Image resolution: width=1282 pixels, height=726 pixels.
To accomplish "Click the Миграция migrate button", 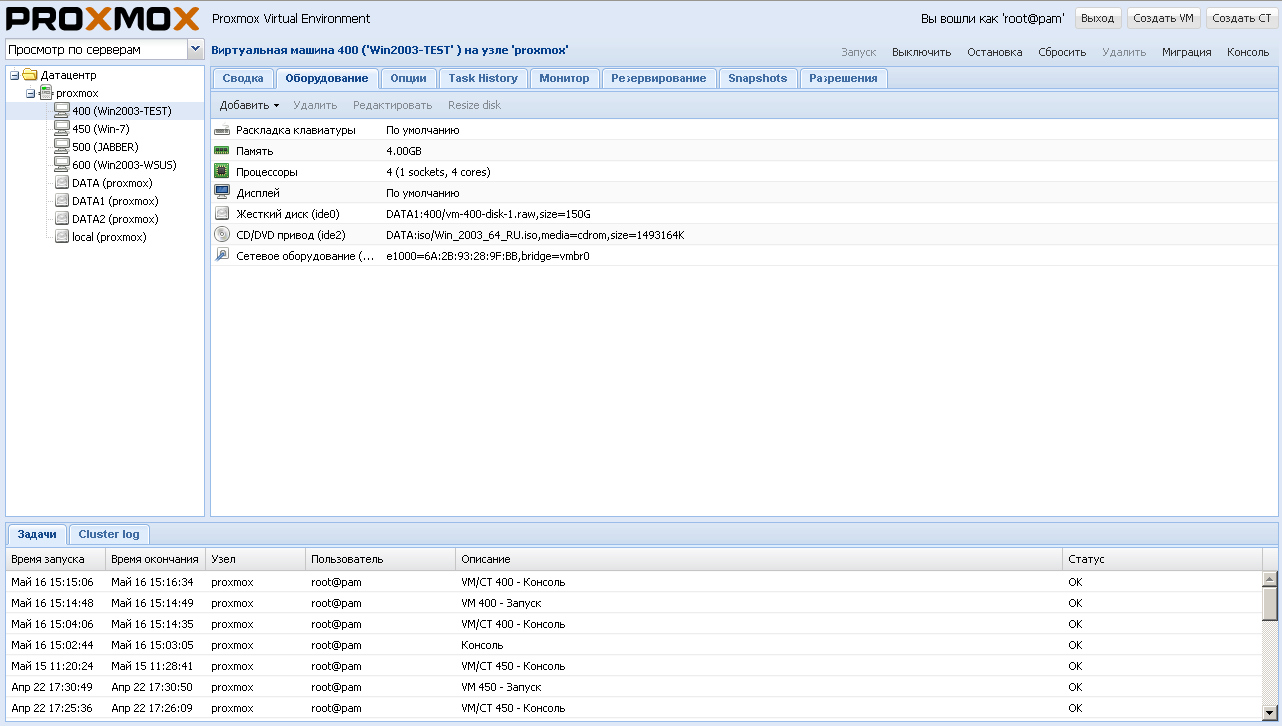I will pyautogui.click(x=1186, y=52).
